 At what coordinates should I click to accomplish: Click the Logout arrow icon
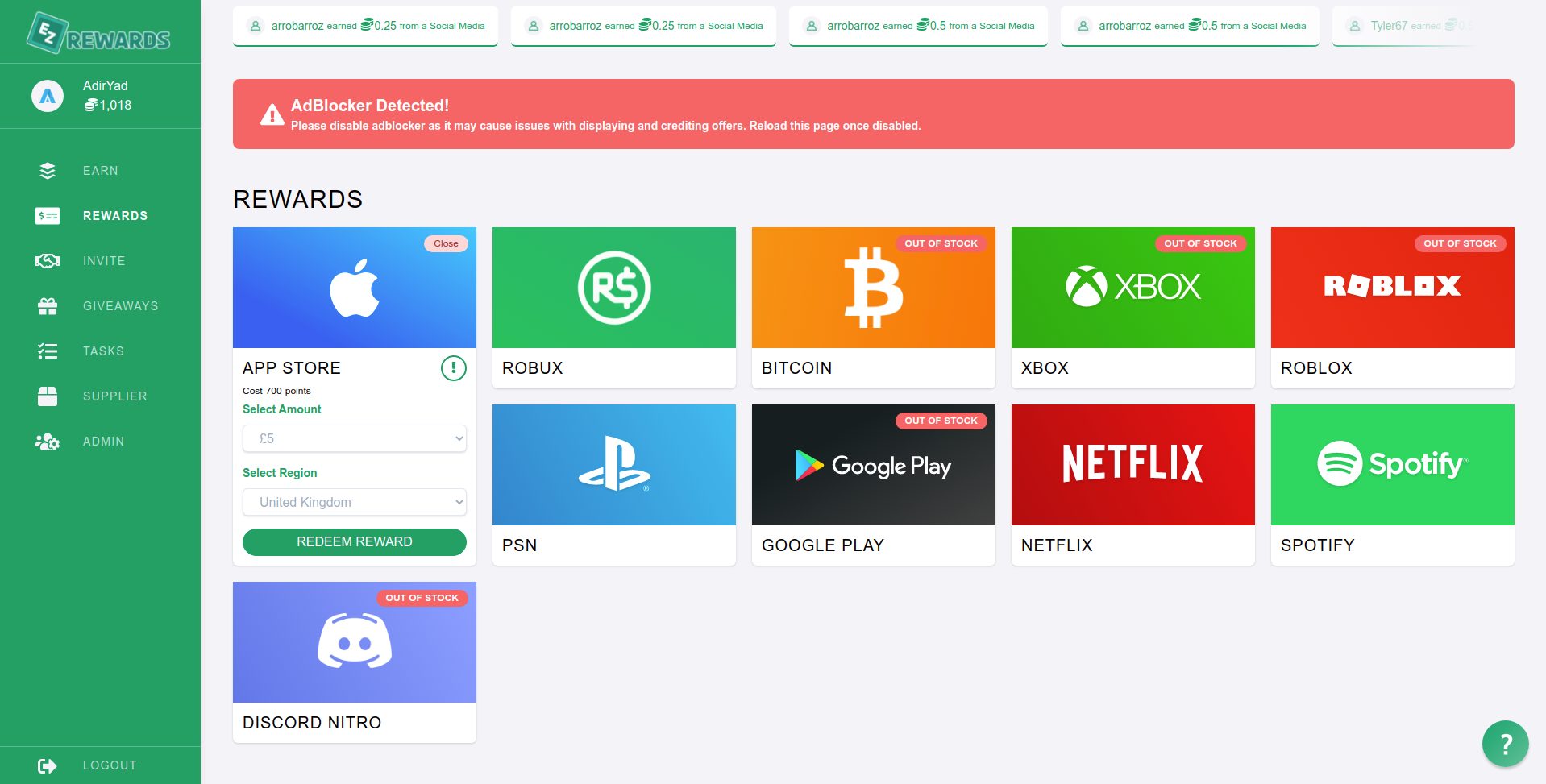tap(48, 765)
